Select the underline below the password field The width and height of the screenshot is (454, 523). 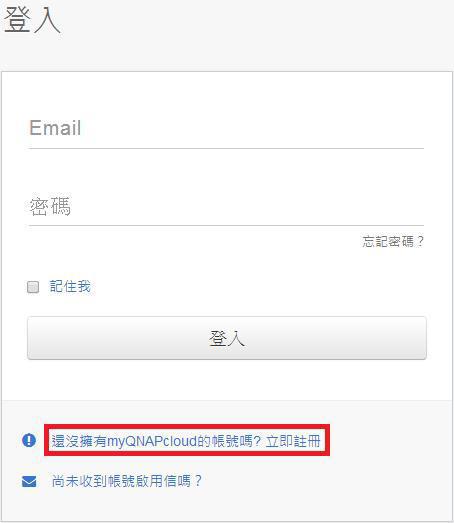click(x=226, y=225)
